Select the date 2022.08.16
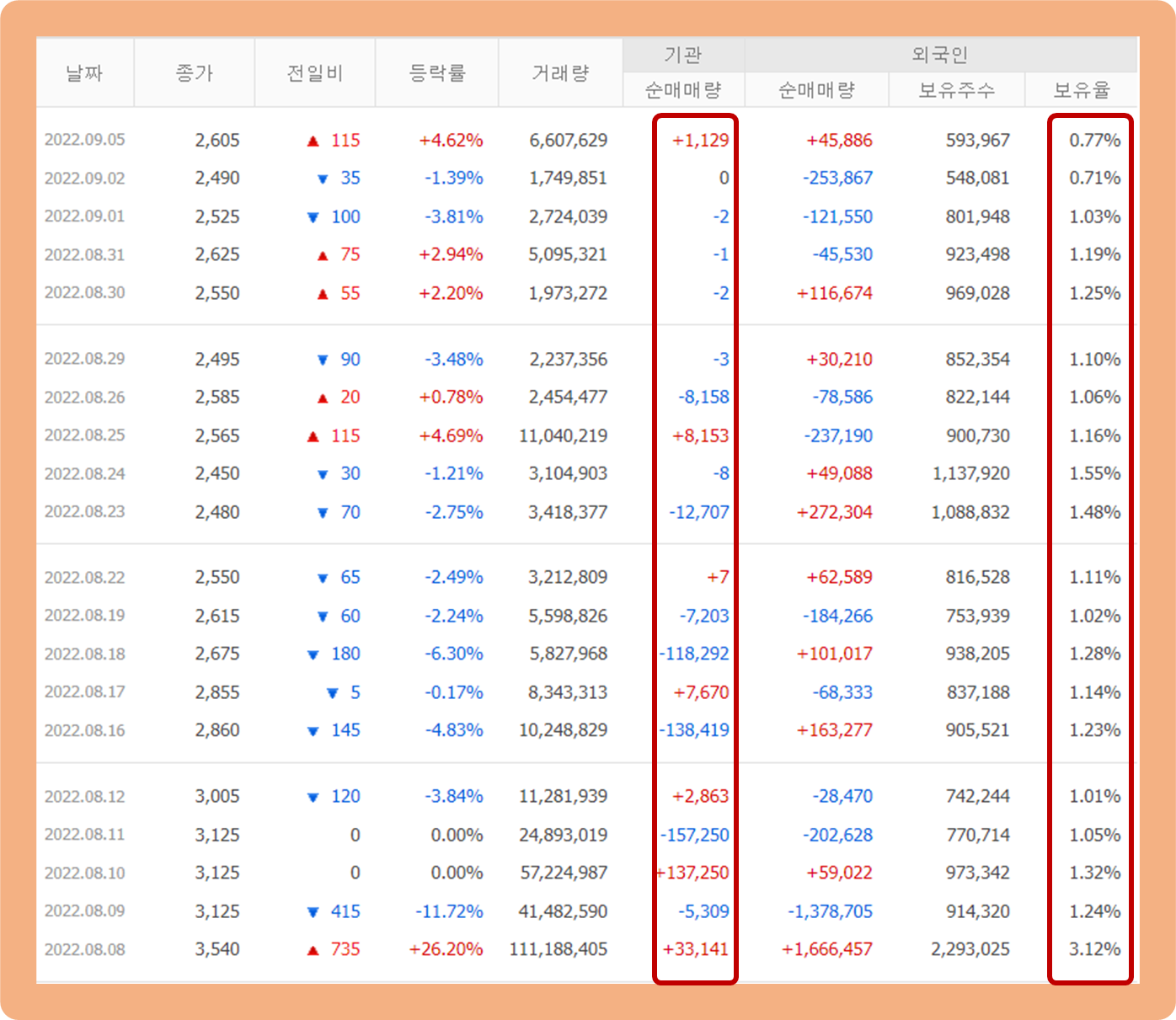The height and width of the screenshot is (1020, 1176). (x=84, y=730)
